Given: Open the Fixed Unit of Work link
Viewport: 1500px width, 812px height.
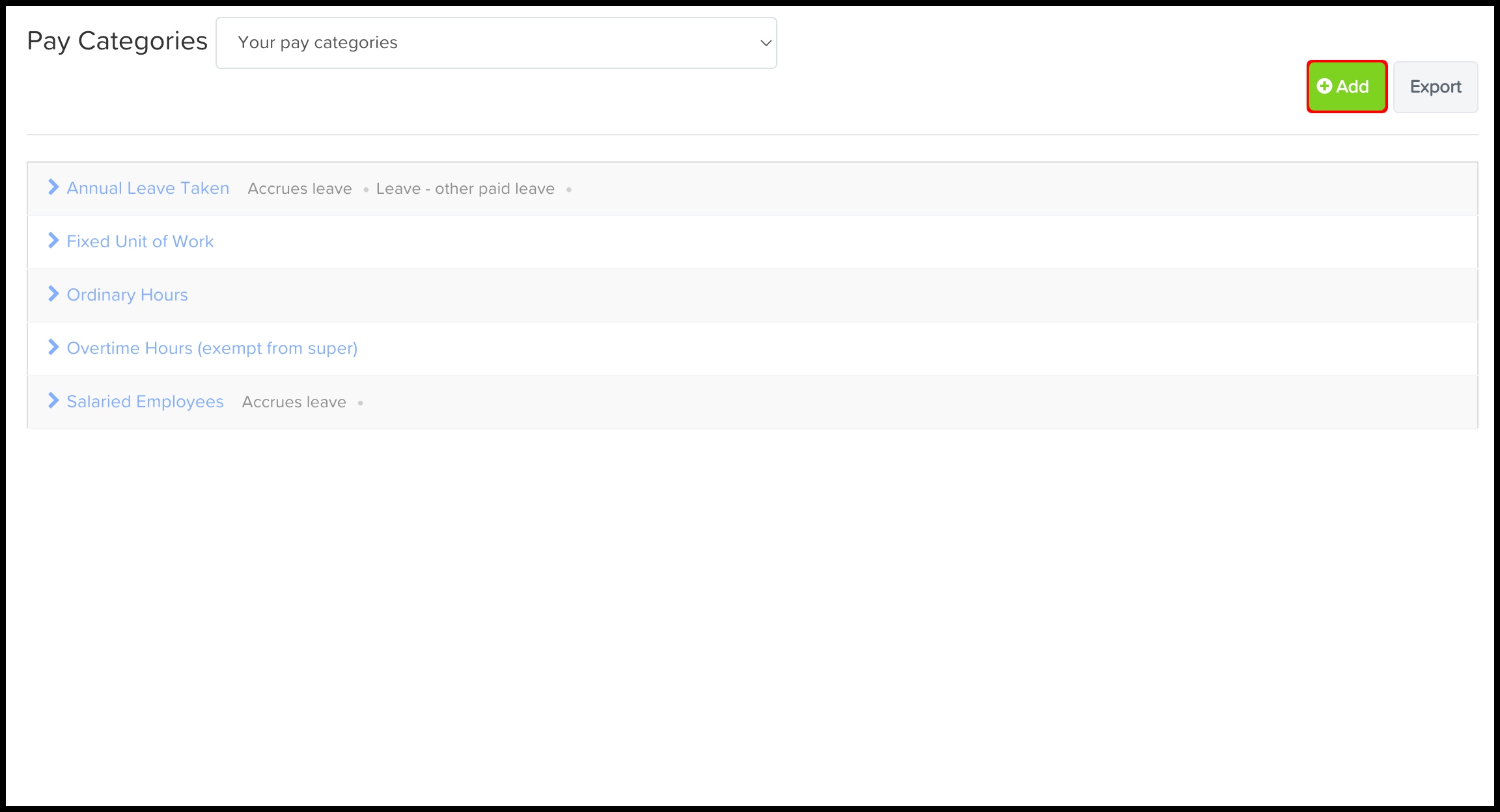Looking at the screenshot, I should click(140, 241).
